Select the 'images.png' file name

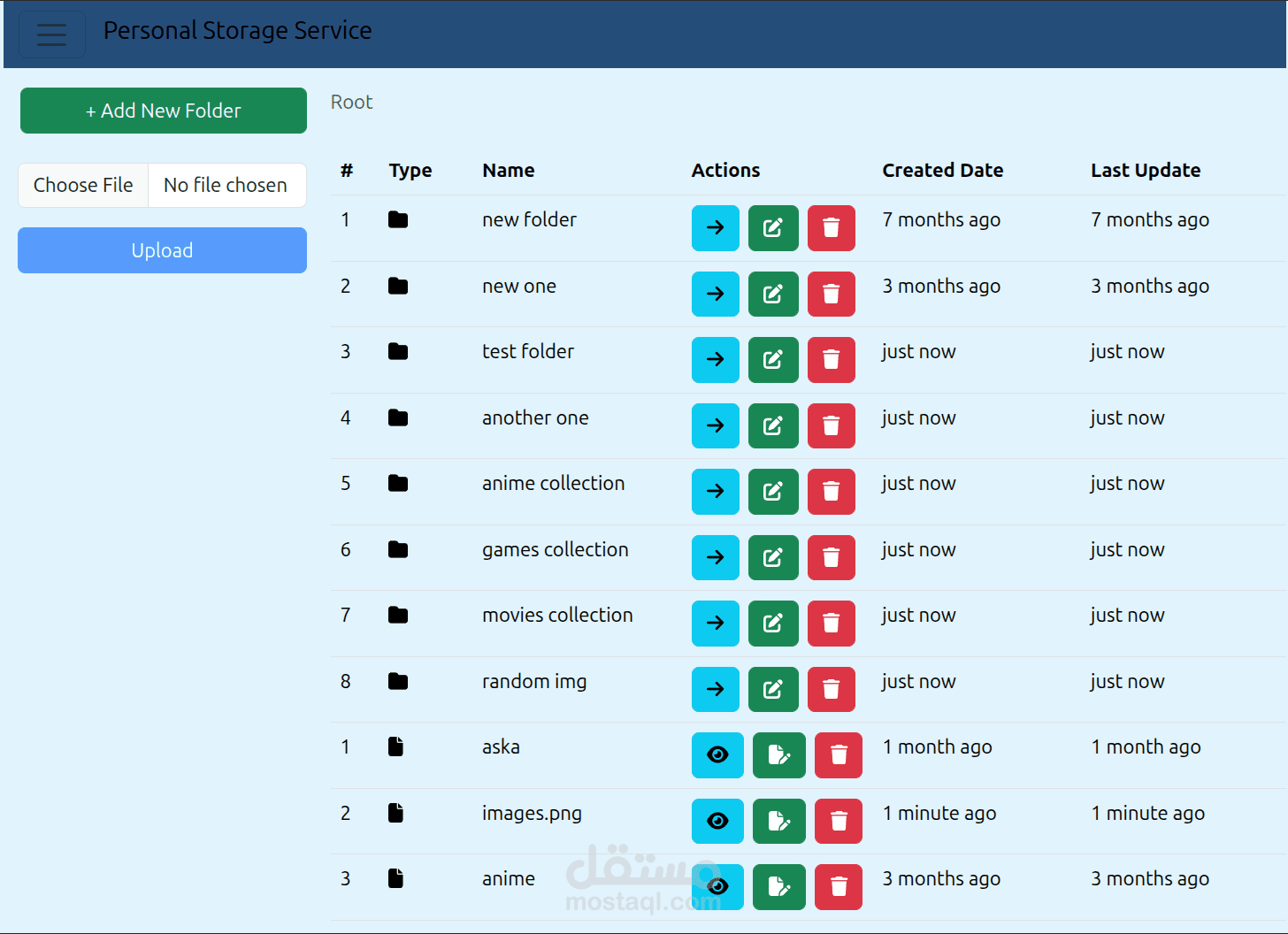[532, 814]
